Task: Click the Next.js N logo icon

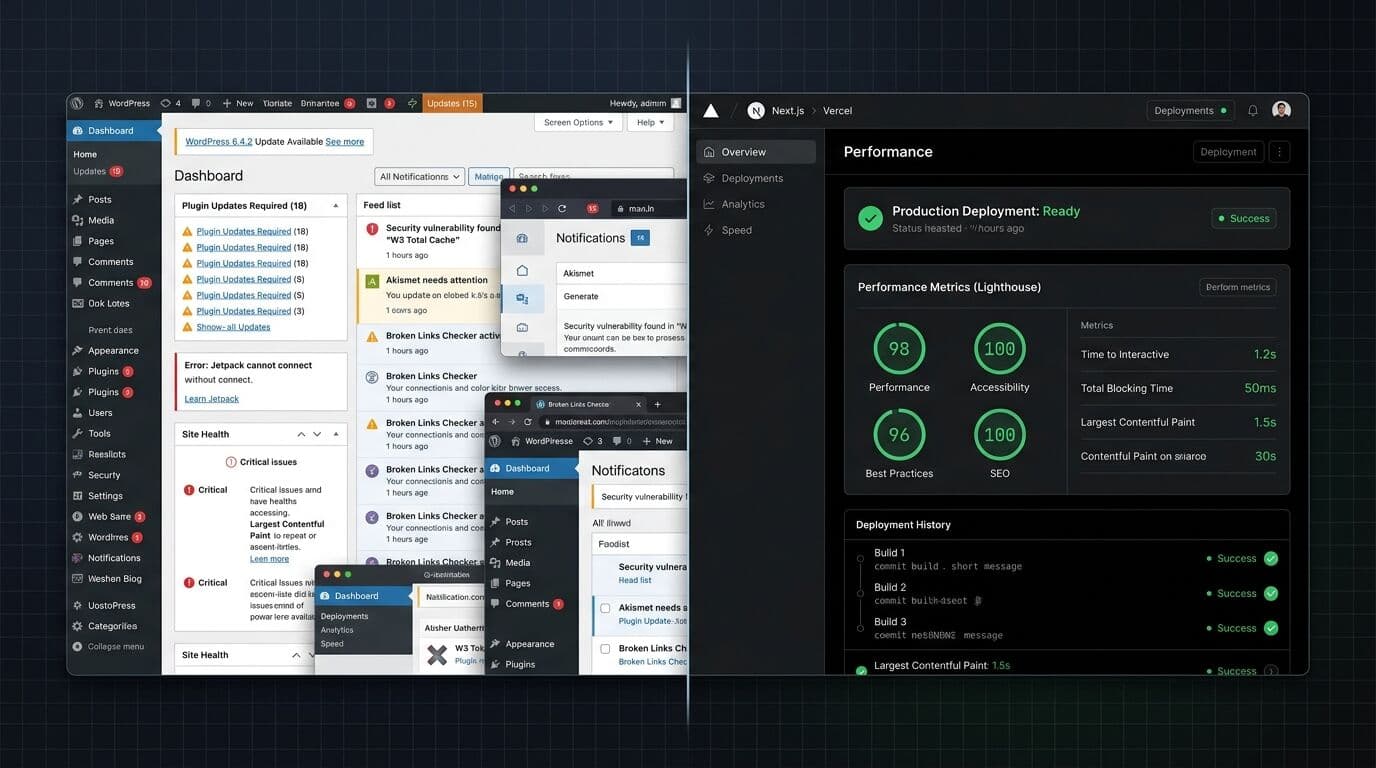Action: (x=756, y=111)
